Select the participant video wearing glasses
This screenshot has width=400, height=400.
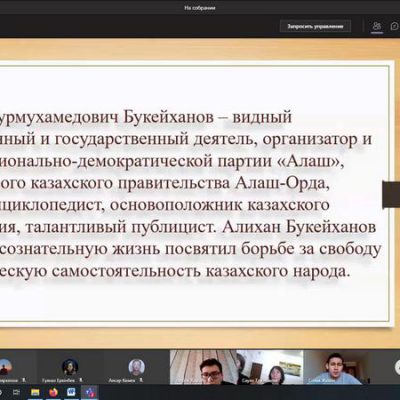point(203,367)
